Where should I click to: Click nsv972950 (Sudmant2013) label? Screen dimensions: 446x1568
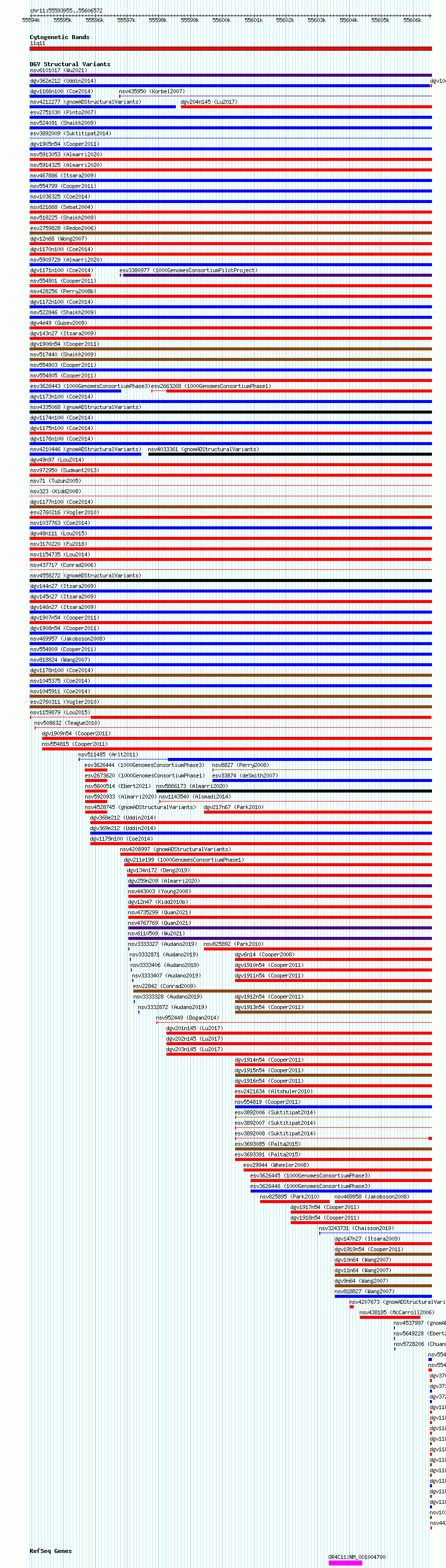coord(65,470)
